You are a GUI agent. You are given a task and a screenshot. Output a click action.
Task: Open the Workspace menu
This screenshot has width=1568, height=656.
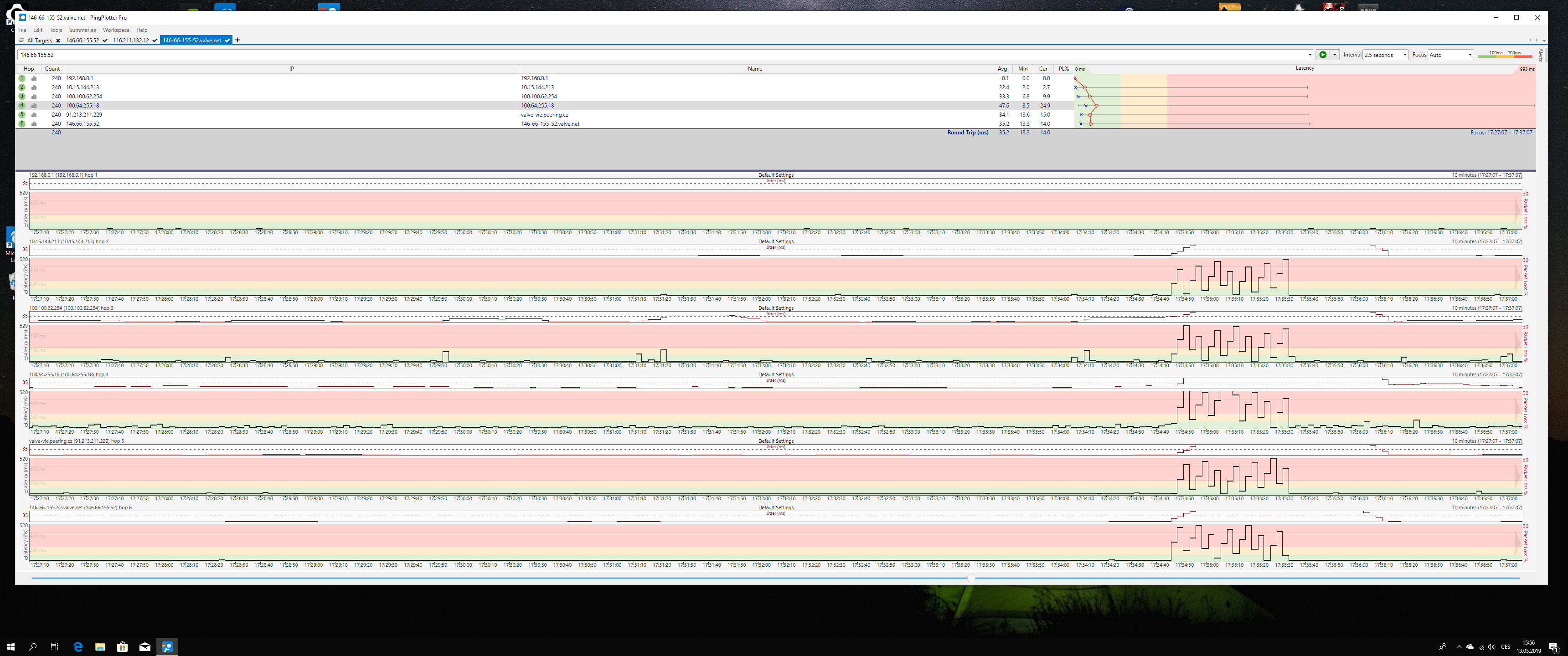116,30
